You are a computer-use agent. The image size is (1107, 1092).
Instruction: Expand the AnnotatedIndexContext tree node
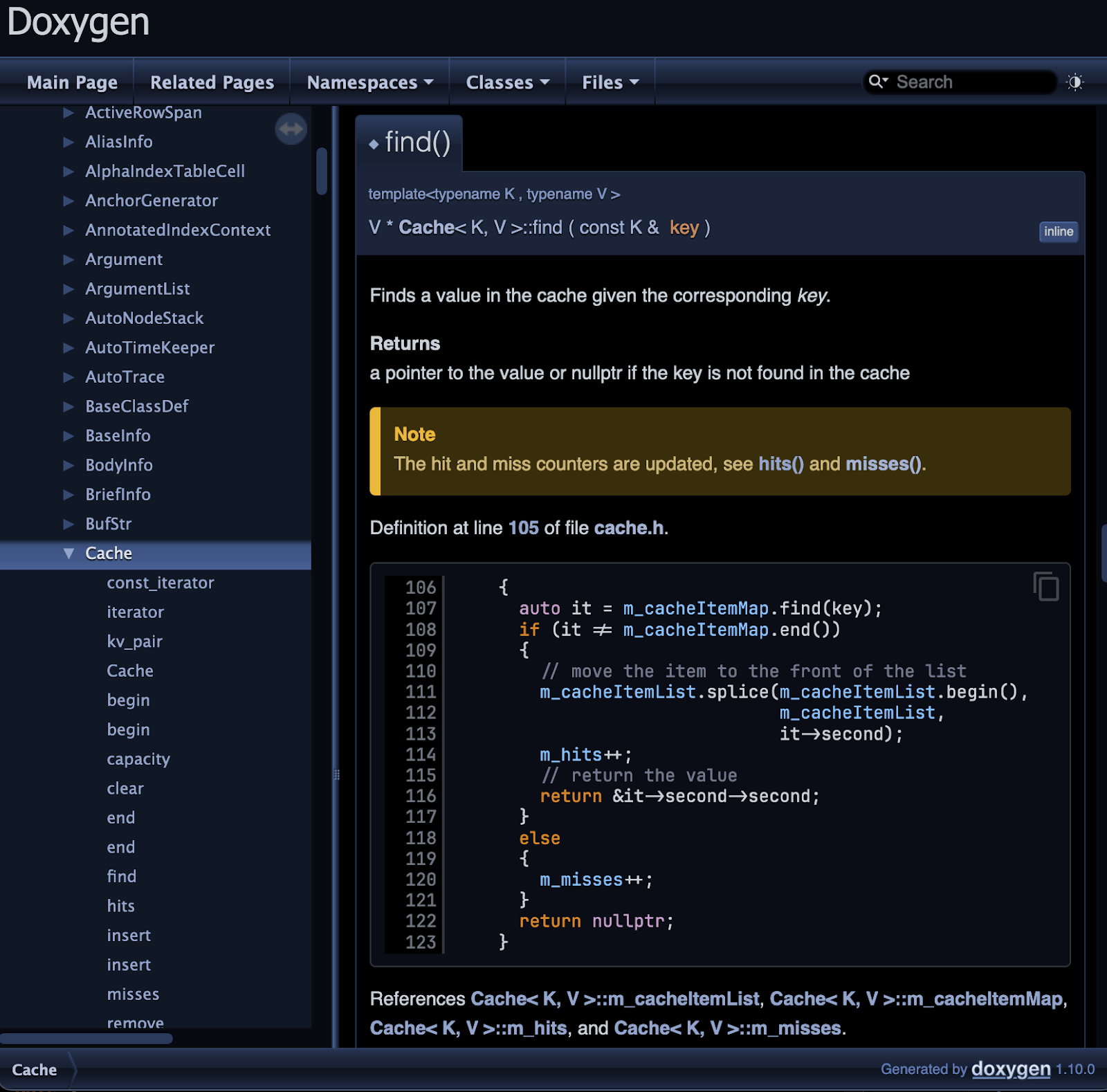click(x=68, y=230)
